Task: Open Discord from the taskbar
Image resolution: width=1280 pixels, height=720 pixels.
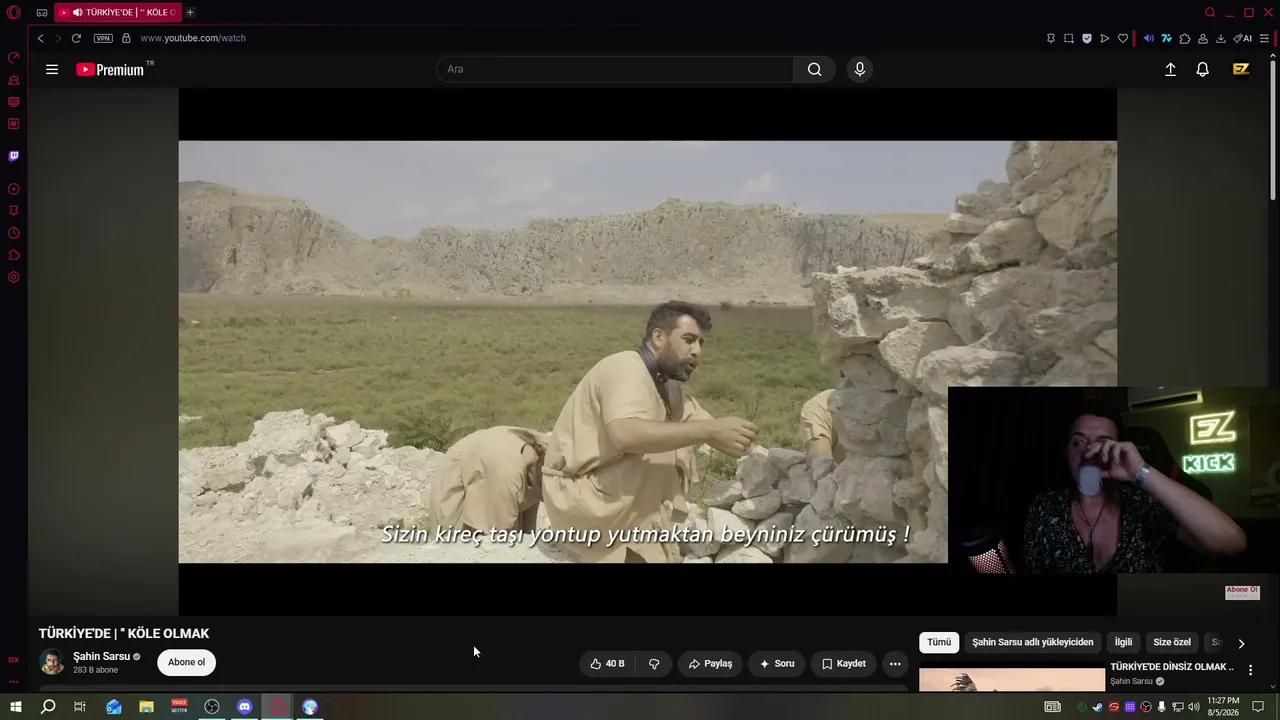Action: point(245,707)
